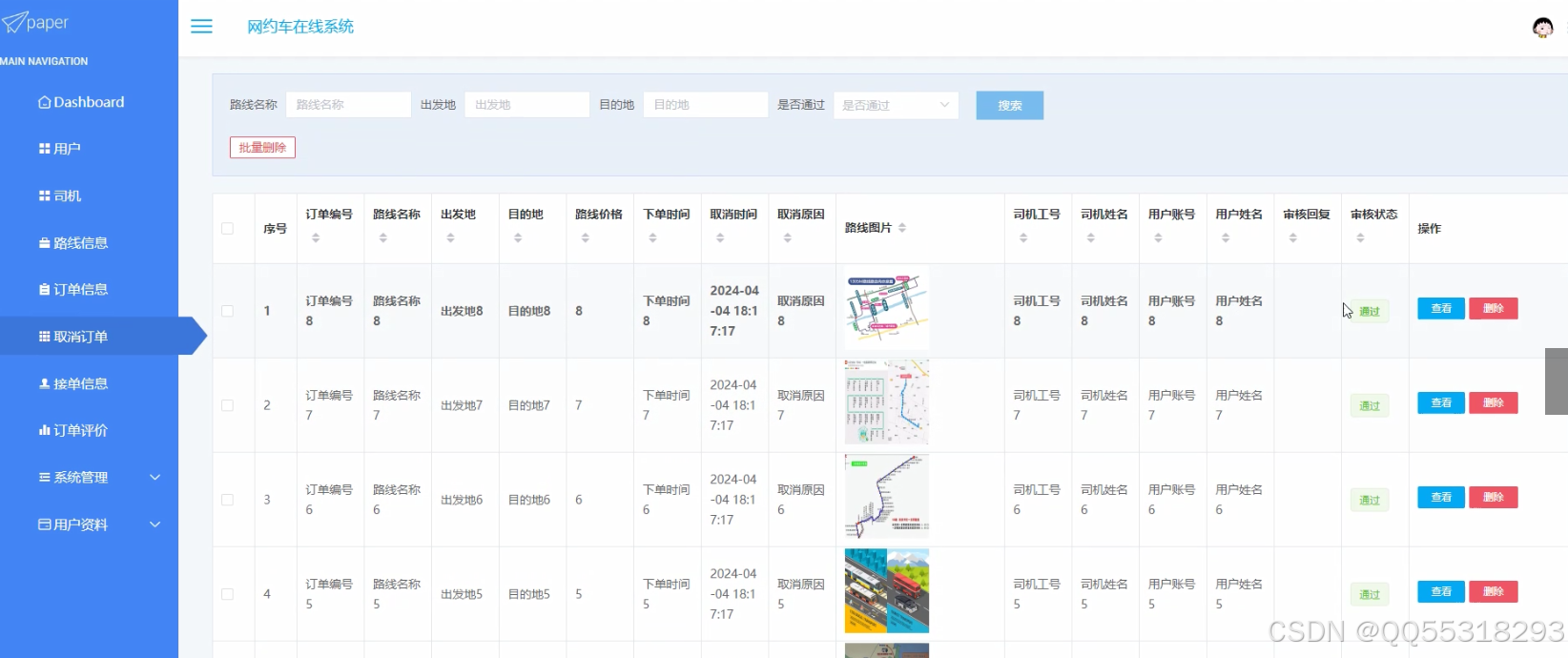Click 查看 for row 订单编号6
The height and width of the screenshot is (658, 1568).
(x=1441, y=497)
